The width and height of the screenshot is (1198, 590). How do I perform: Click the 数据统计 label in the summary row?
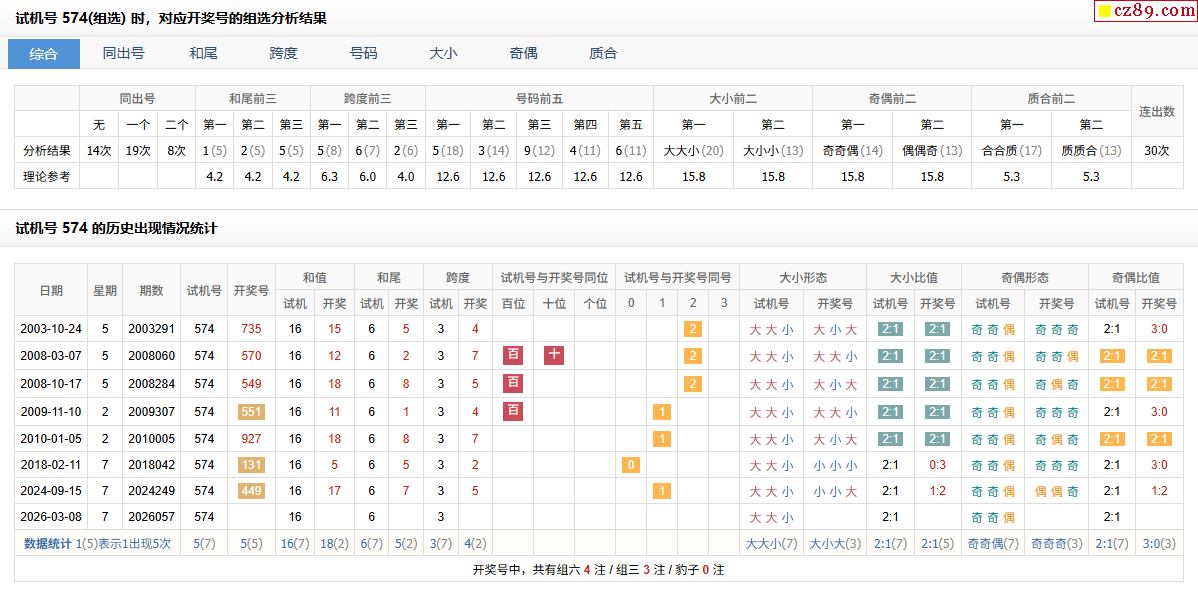click(x=49, y=543)
